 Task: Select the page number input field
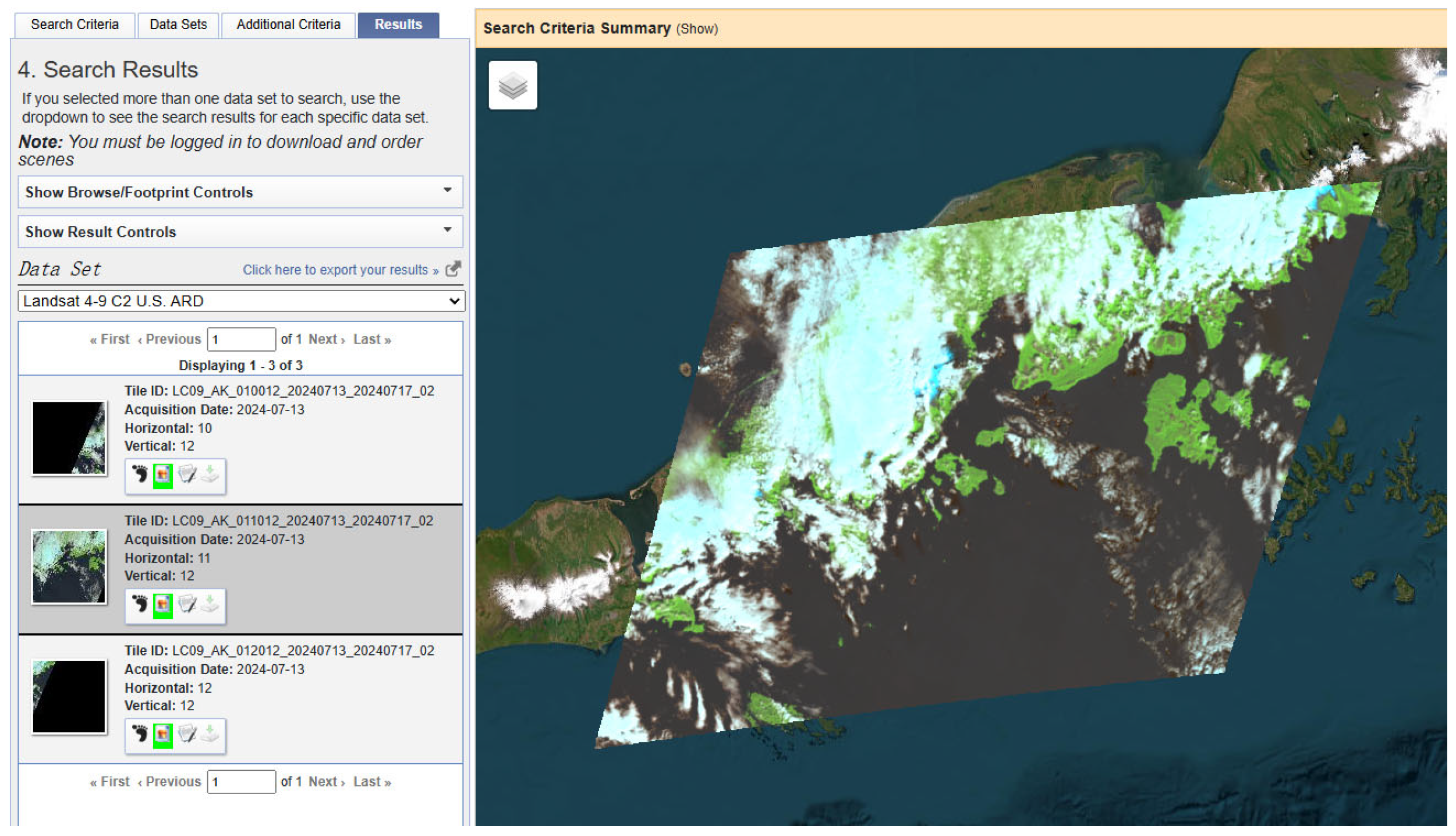[241, 338]
